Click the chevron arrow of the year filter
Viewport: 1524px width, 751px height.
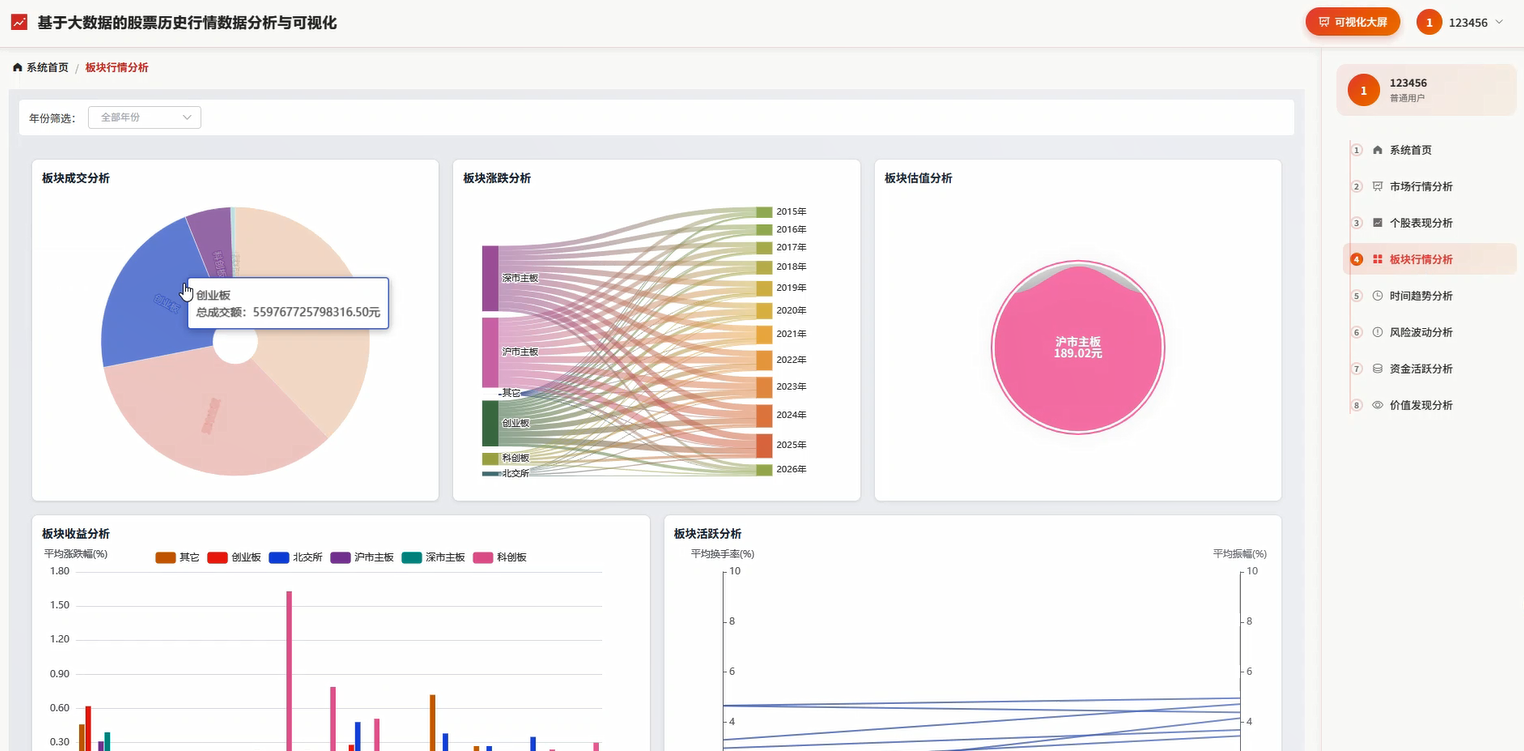(187, 118)
